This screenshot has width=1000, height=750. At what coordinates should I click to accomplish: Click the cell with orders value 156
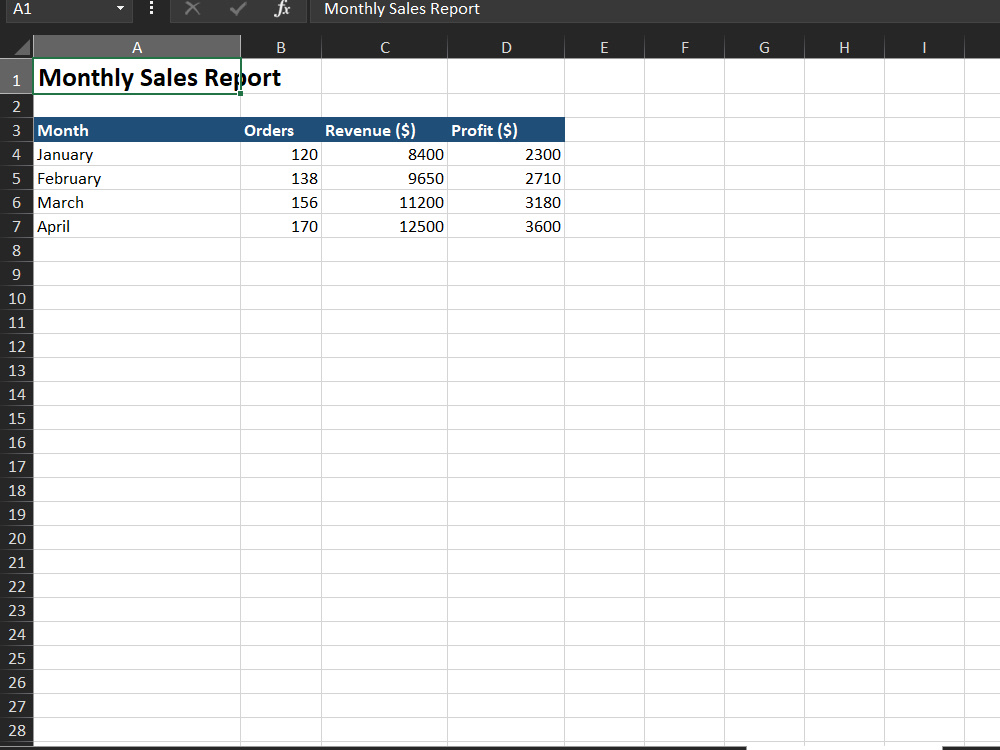click(x=281, y=202)
